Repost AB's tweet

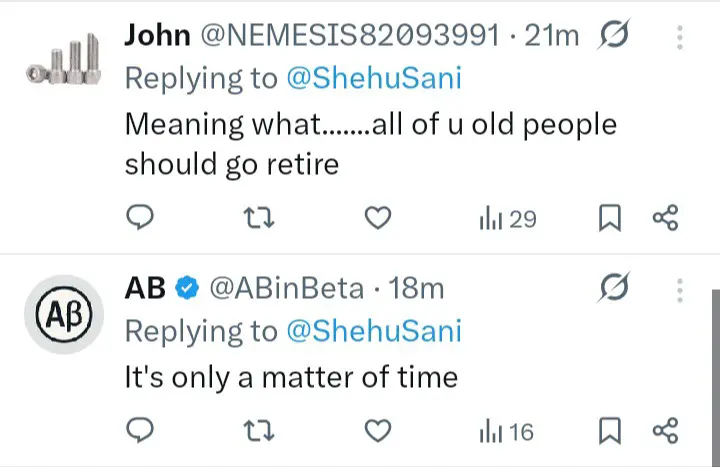point(258,431)
